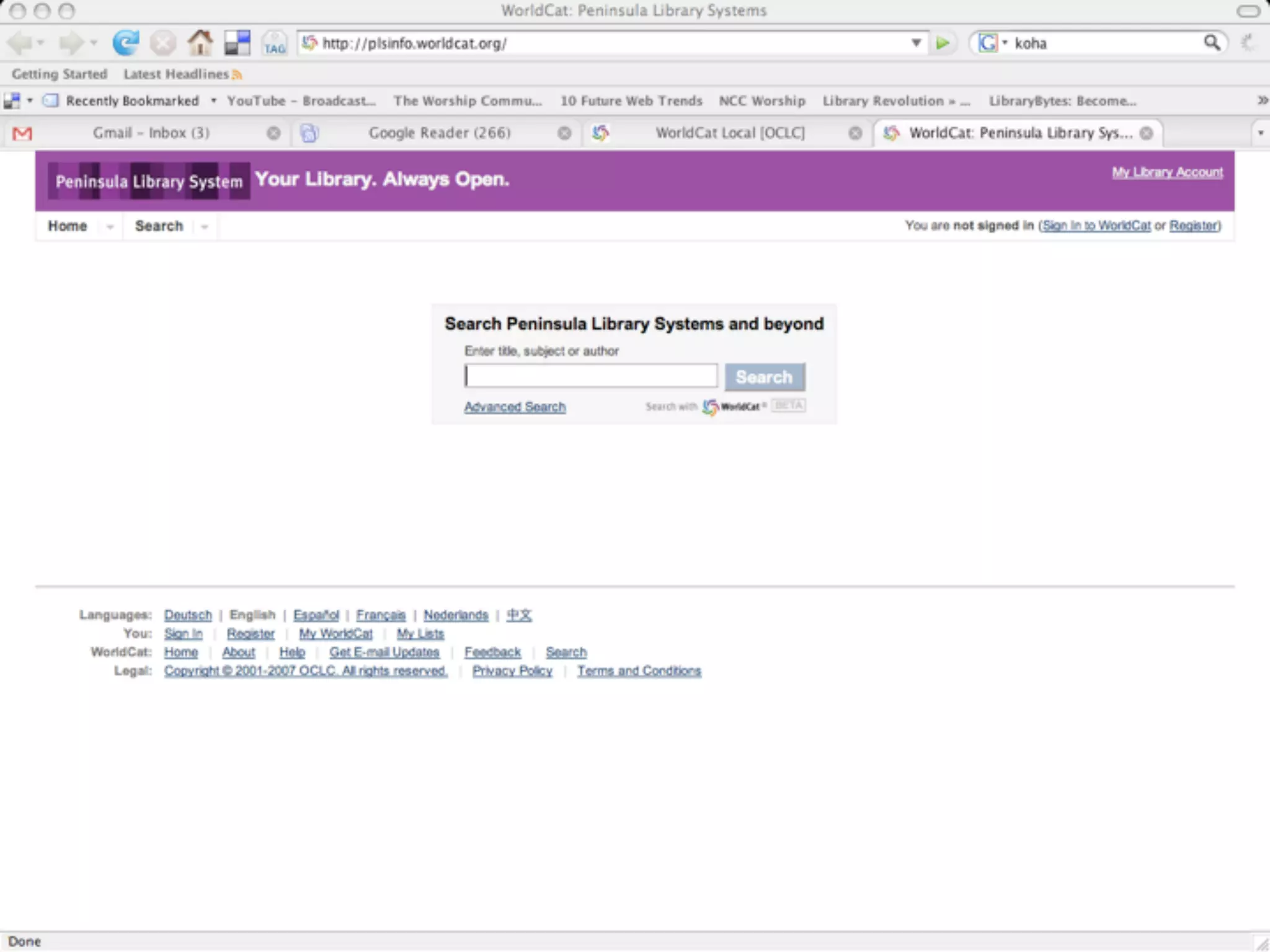Click the del.icio.us bookmarks icon
Viewport: 1270px width, 952px height.
(x=237, y=43)
